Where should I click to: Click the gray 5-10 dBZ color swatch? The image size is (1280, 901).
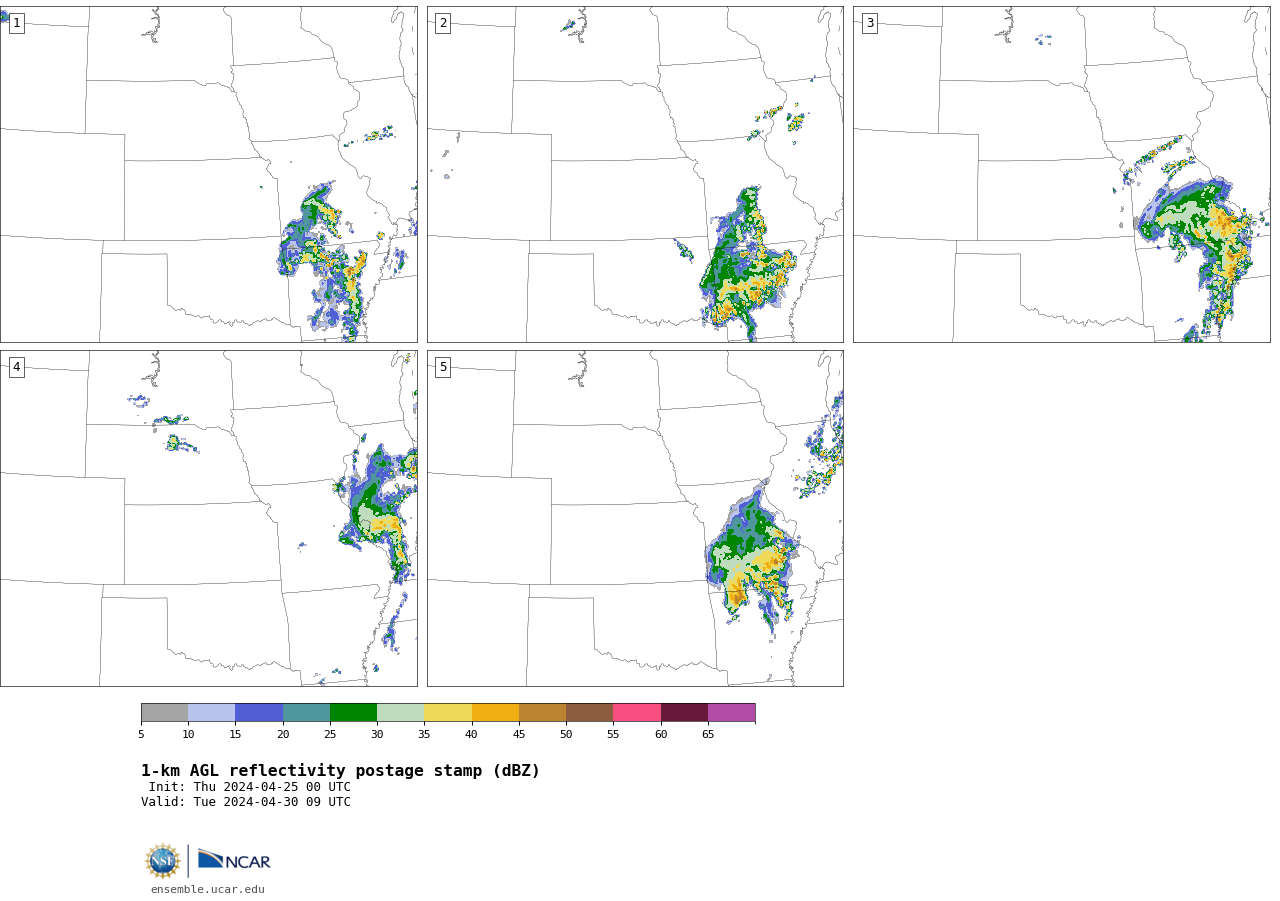coord(164,713)
